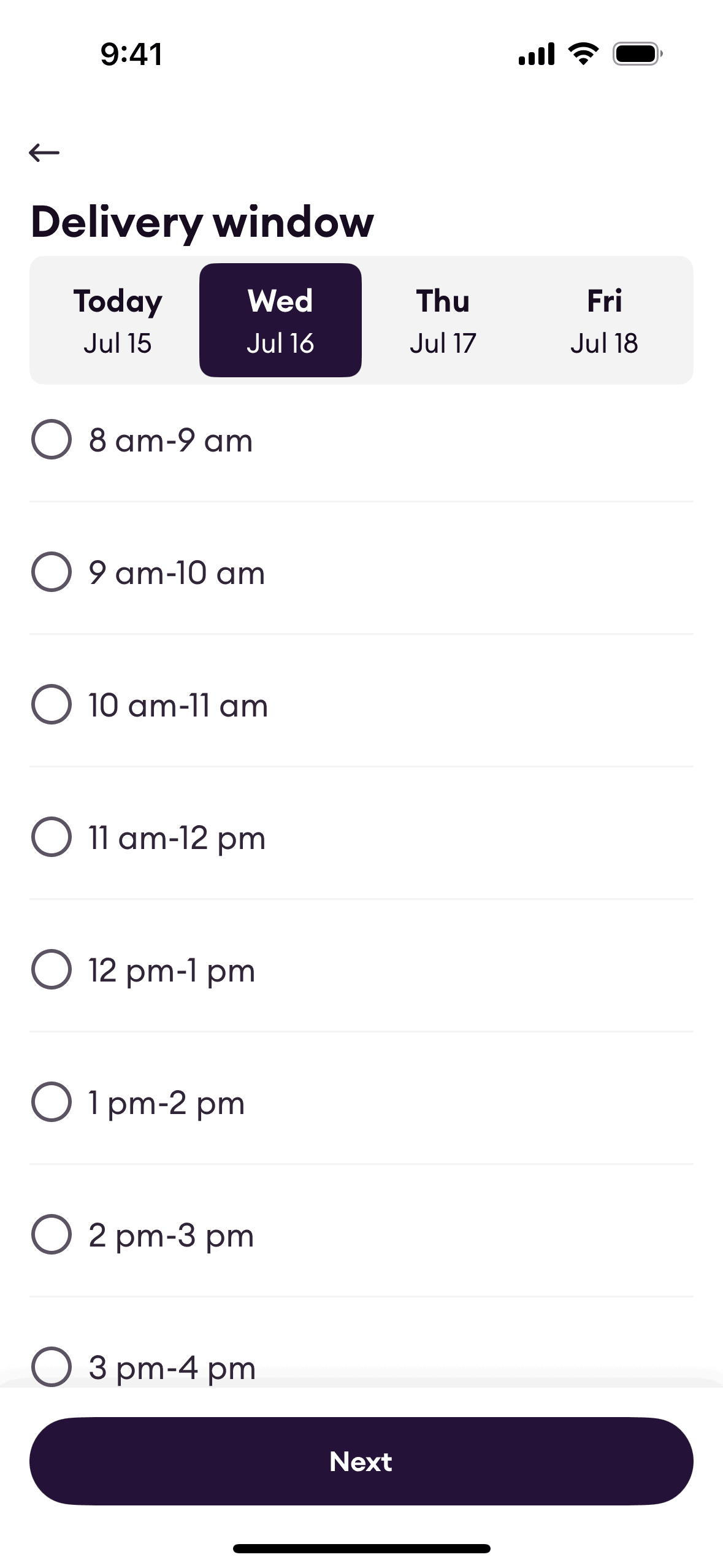Tap the cellular signal icon

(x=537, y=54)
